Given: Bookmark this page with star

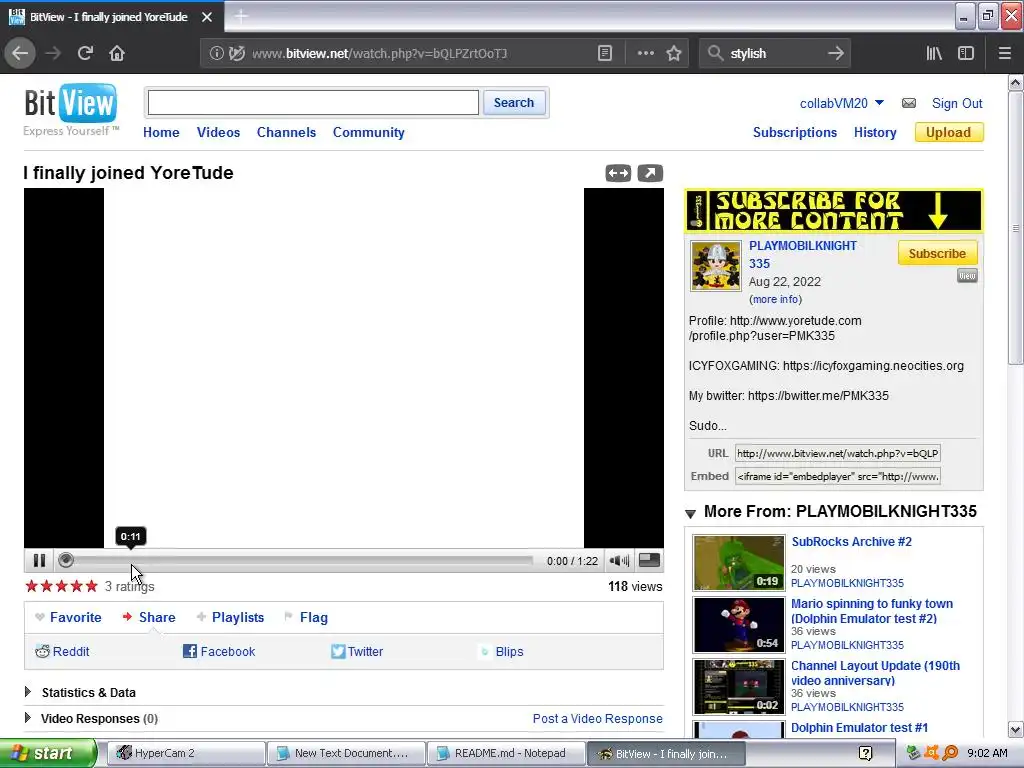Looking at the screenshot, I should coord(674,53).
